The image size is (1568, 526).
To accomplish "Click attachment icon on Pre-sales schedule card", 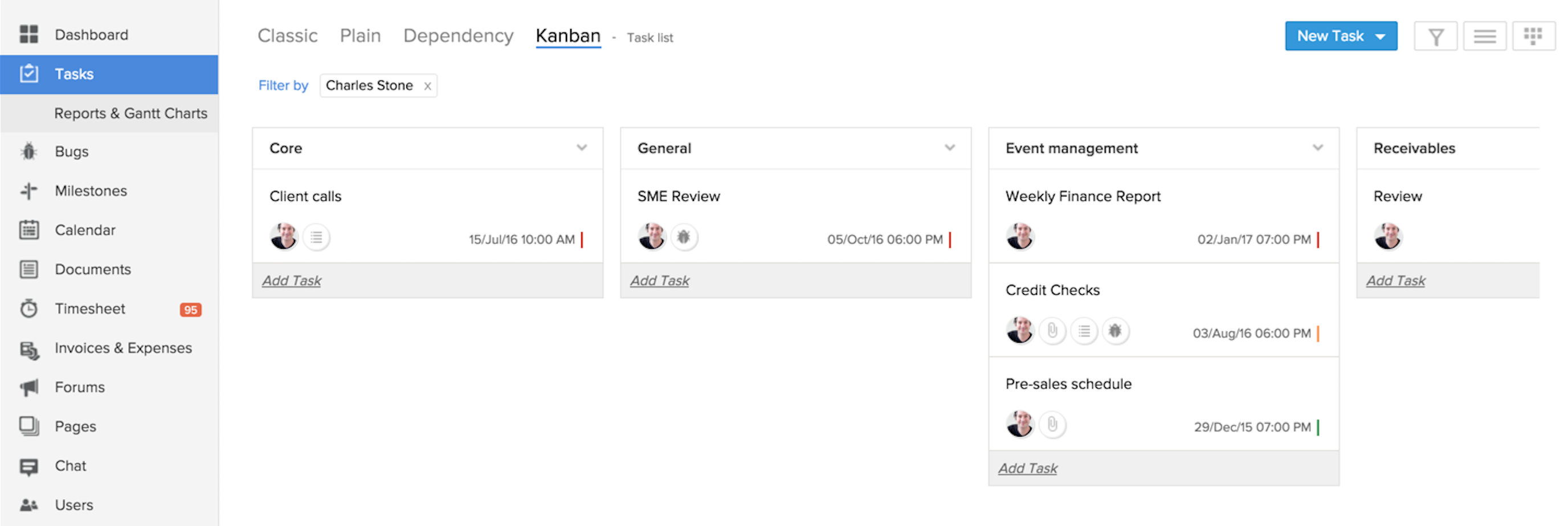I will [x=1052, y=425].
